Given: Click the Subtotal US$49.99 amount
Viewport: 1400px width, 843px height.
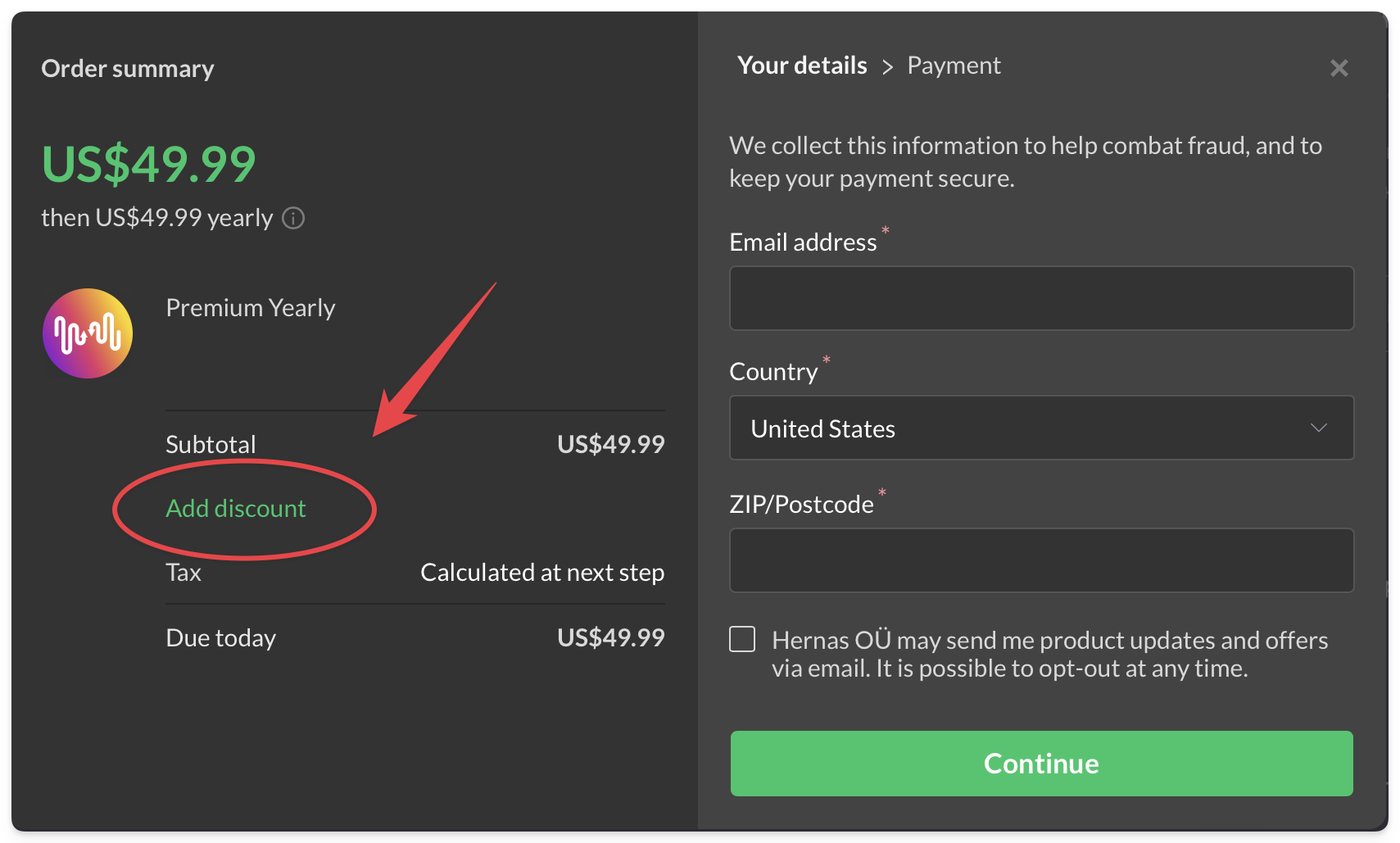Looking at the screenshot, I should click(x=610, y=444).
